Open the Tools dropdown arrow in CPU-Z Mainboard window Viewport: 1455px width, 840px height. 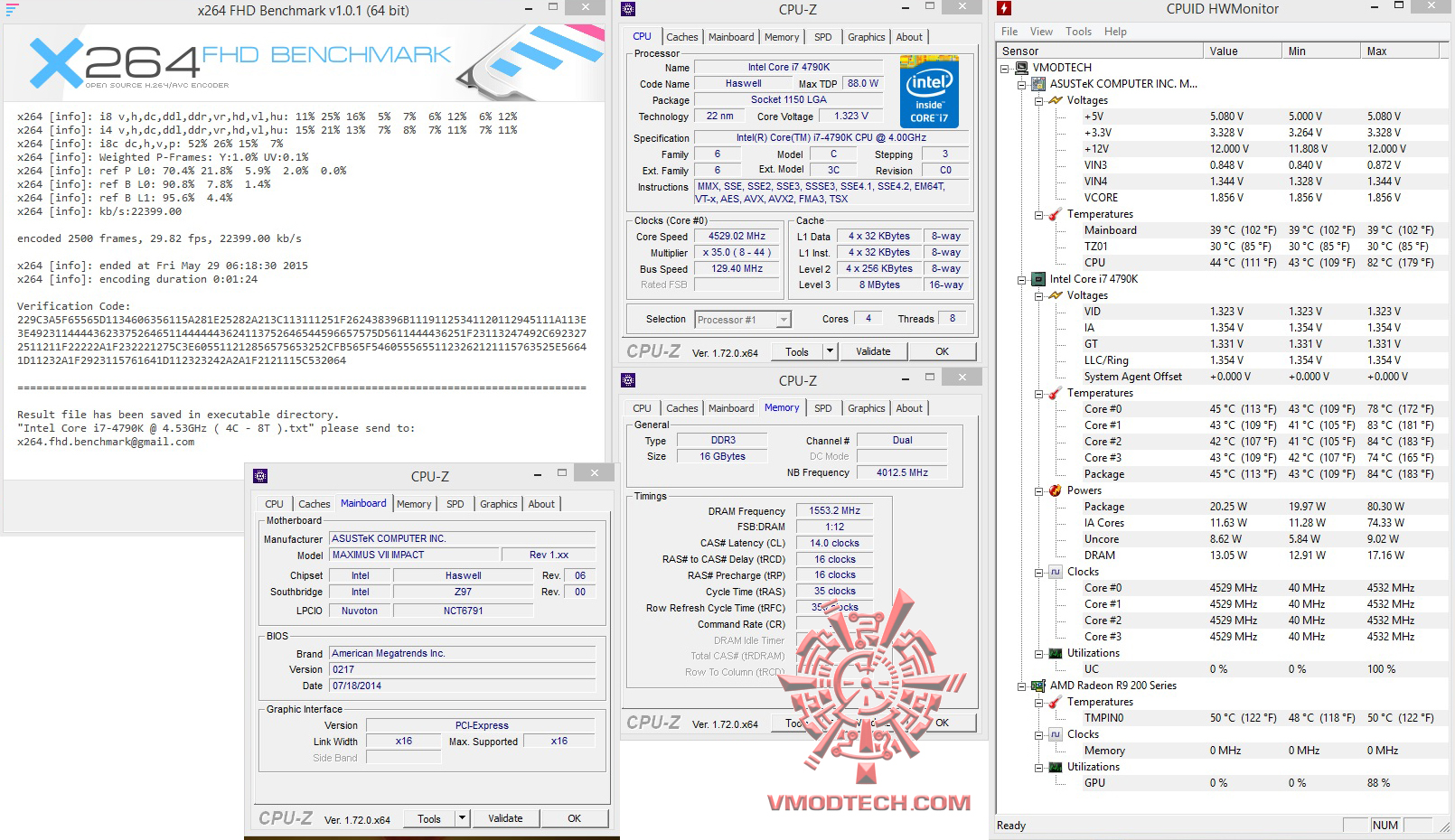tap(462, 818)
